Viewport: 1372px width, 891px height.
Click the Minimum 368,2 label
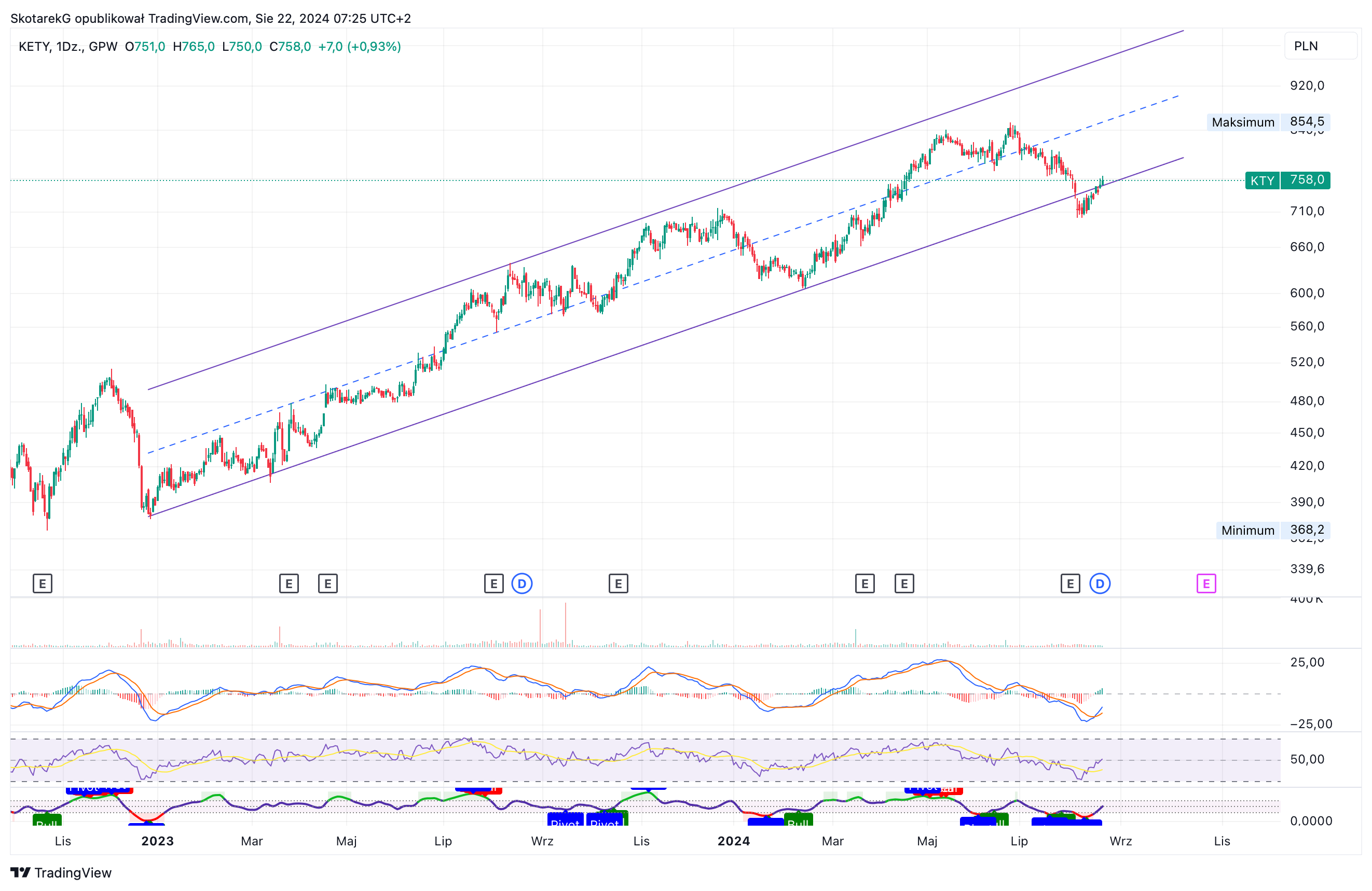coord(1273,530)
